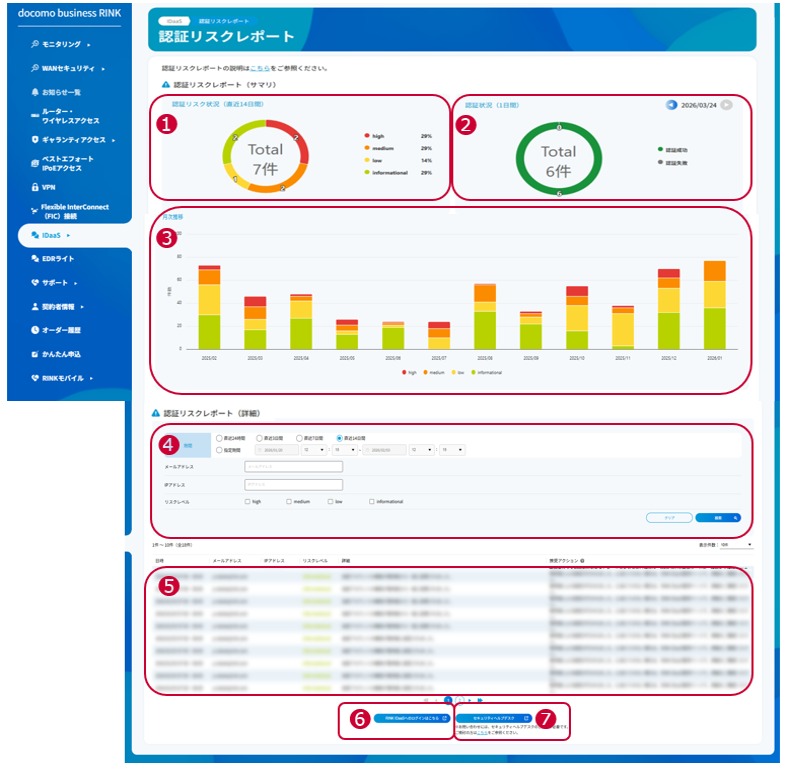
Task: Click the lock icon next to VPN
Action: pyautogui.click(x=35, y=187)
